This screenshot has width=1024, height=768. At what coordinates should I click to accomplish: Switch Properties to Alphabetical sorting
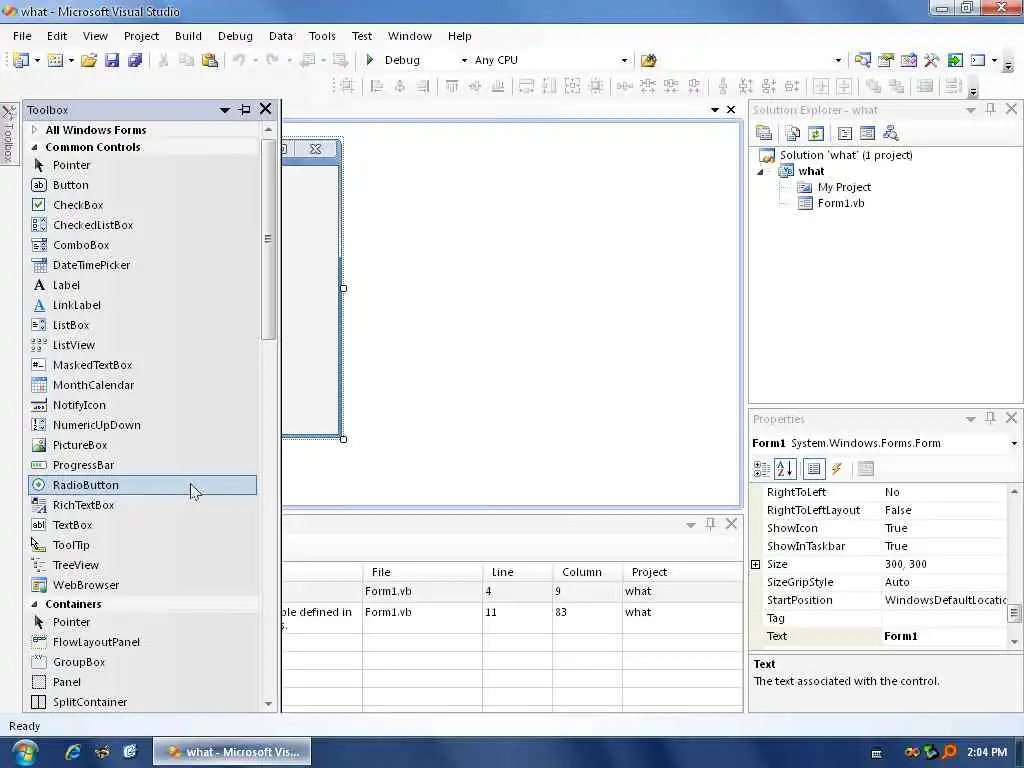pyautogui.click(x=785, y=468)
